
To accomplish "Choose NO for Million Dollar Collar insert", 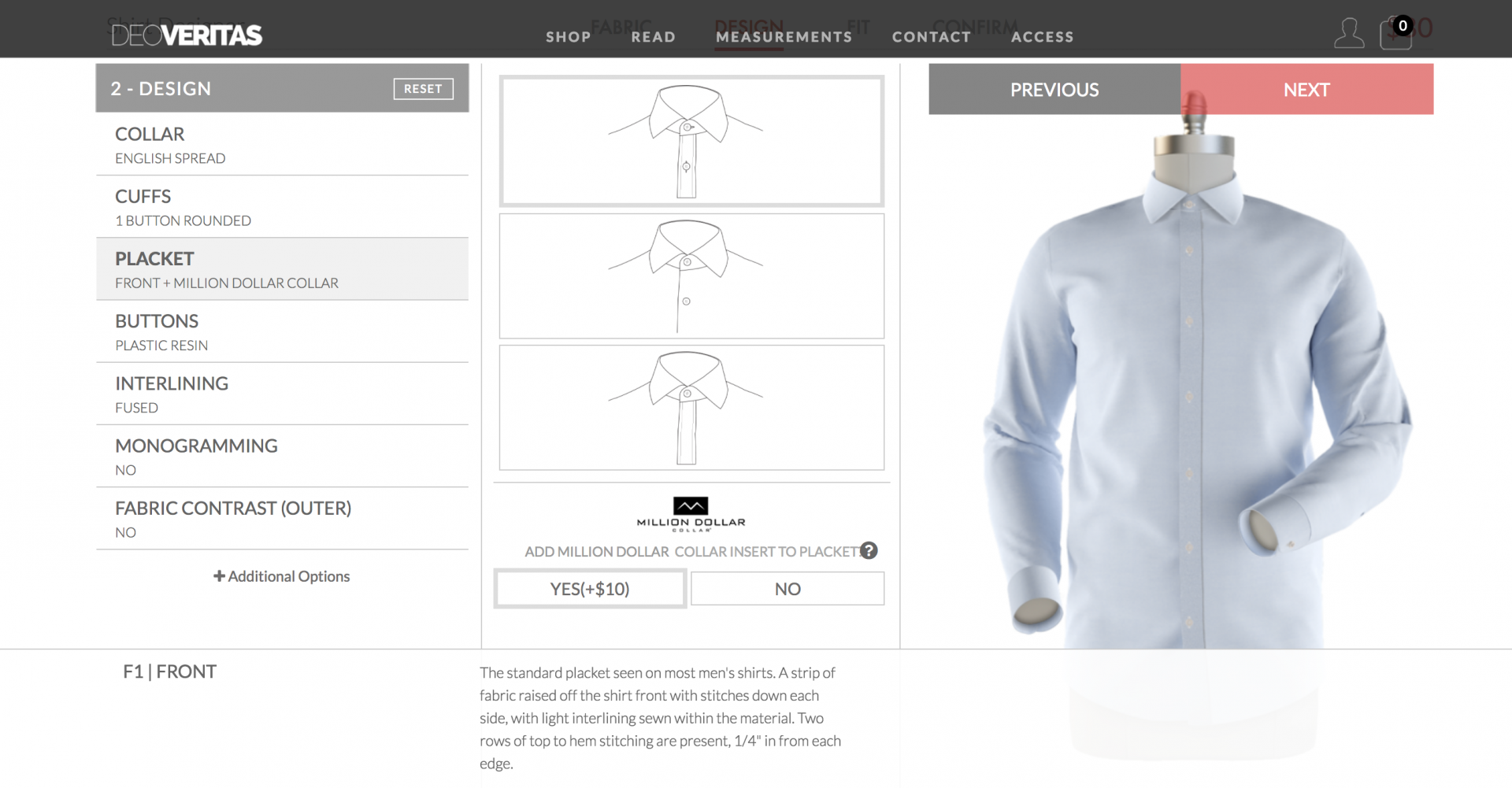I will point(787,589).
